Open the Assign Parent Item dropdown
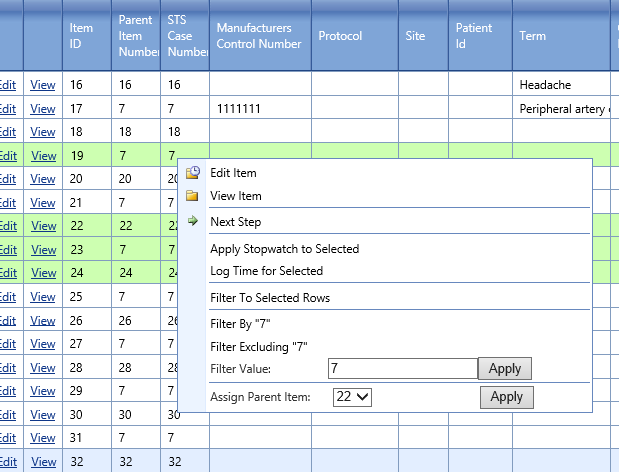Image resolution: width=619 pixels, height=472 pixels. click(x=351, y=397)
